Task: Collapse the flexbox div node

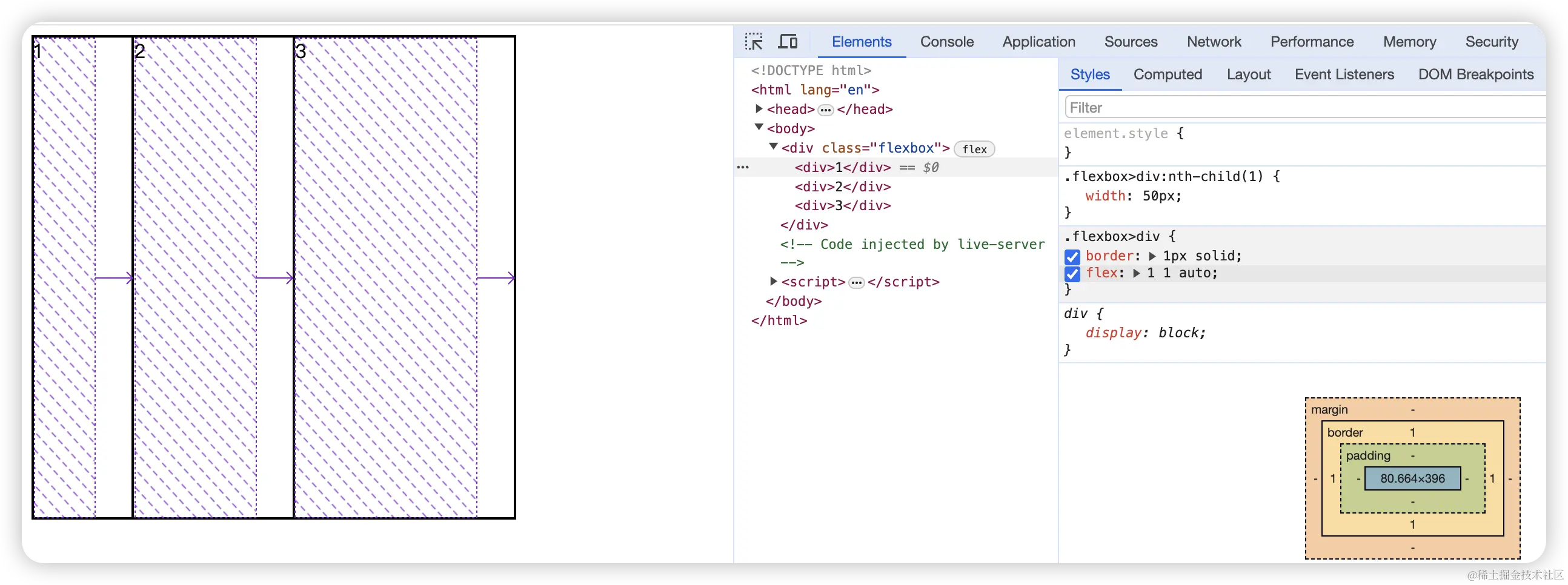Action: 774,147
